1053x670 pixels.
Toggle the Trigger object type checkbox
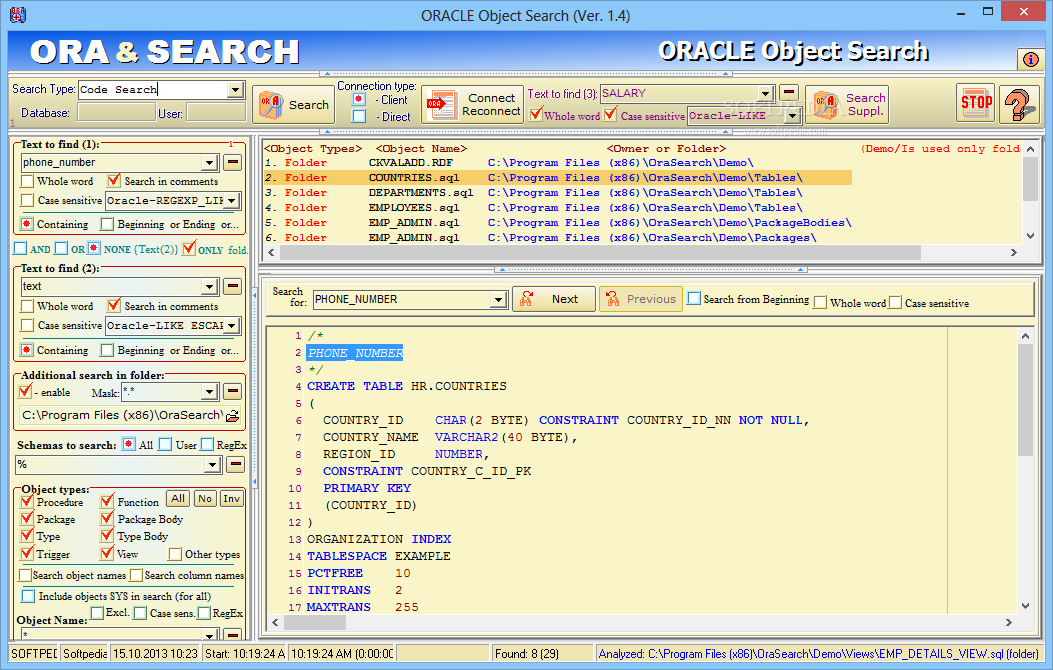(x=27, y=553)
